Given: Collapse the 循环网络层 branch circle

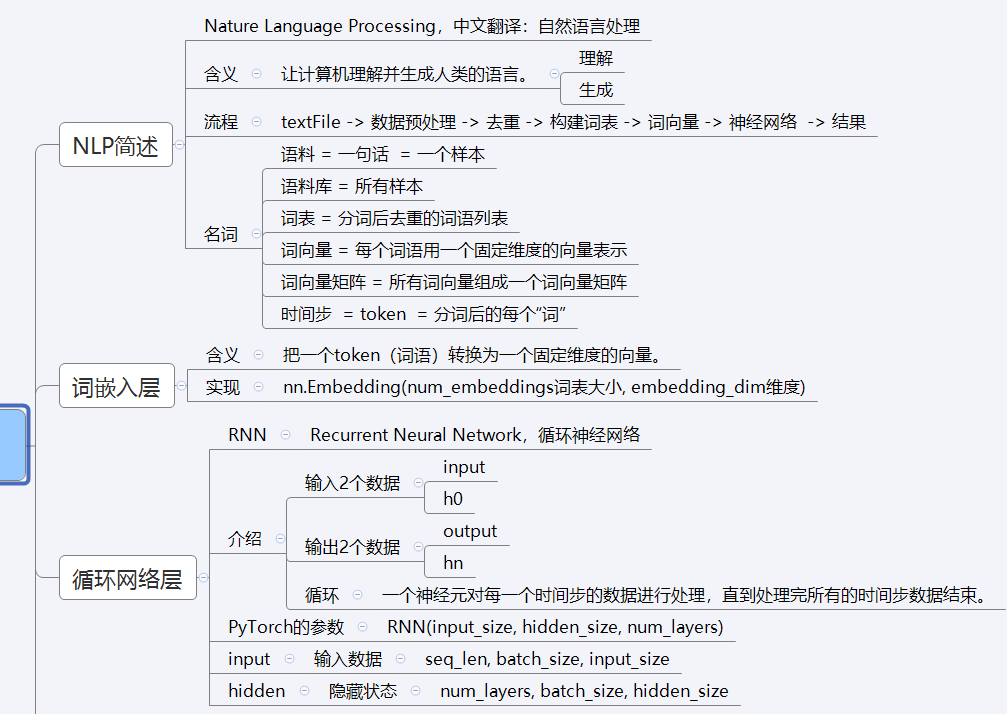Looking at the screenshot, I should pyautogui.click(x=205, y=577).
